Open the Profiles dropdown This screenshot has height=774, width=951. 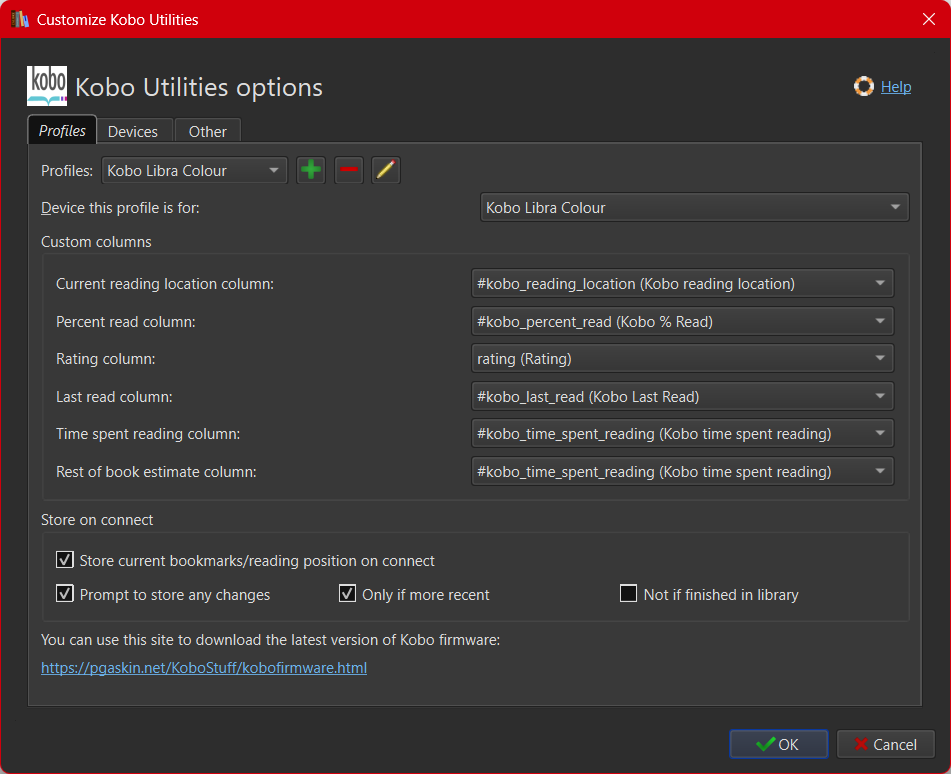pos(194,170)
